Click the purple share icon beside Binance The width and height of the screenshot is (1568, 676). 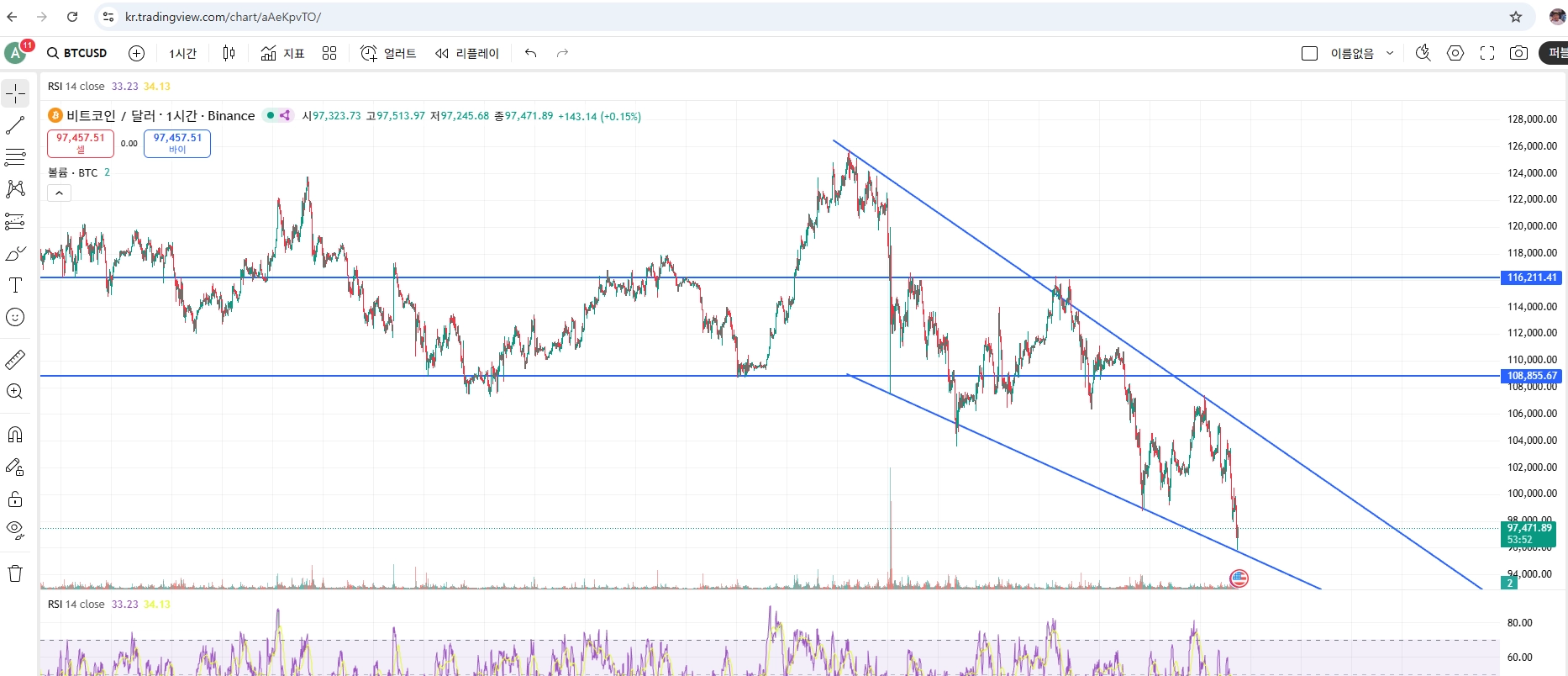tap(285, 116)
